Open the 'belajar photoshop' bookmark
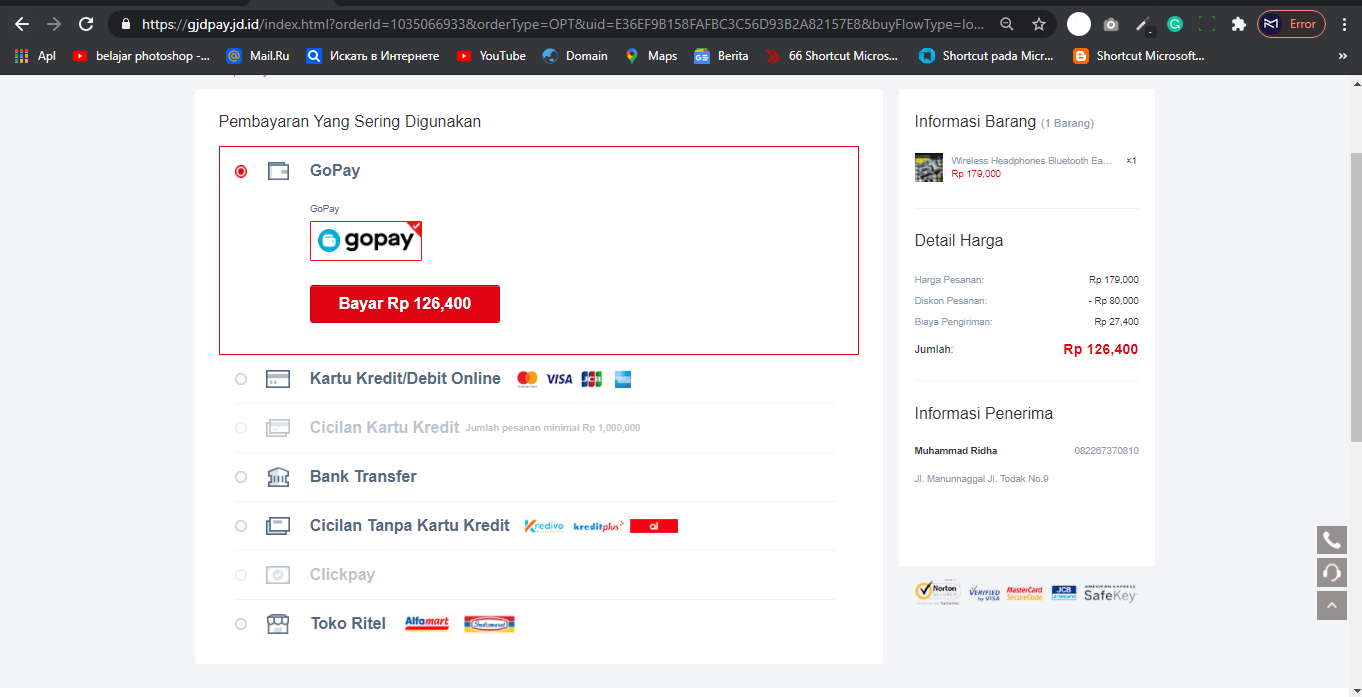Viewport: 1362px width, 697px height. pos(141,56)
